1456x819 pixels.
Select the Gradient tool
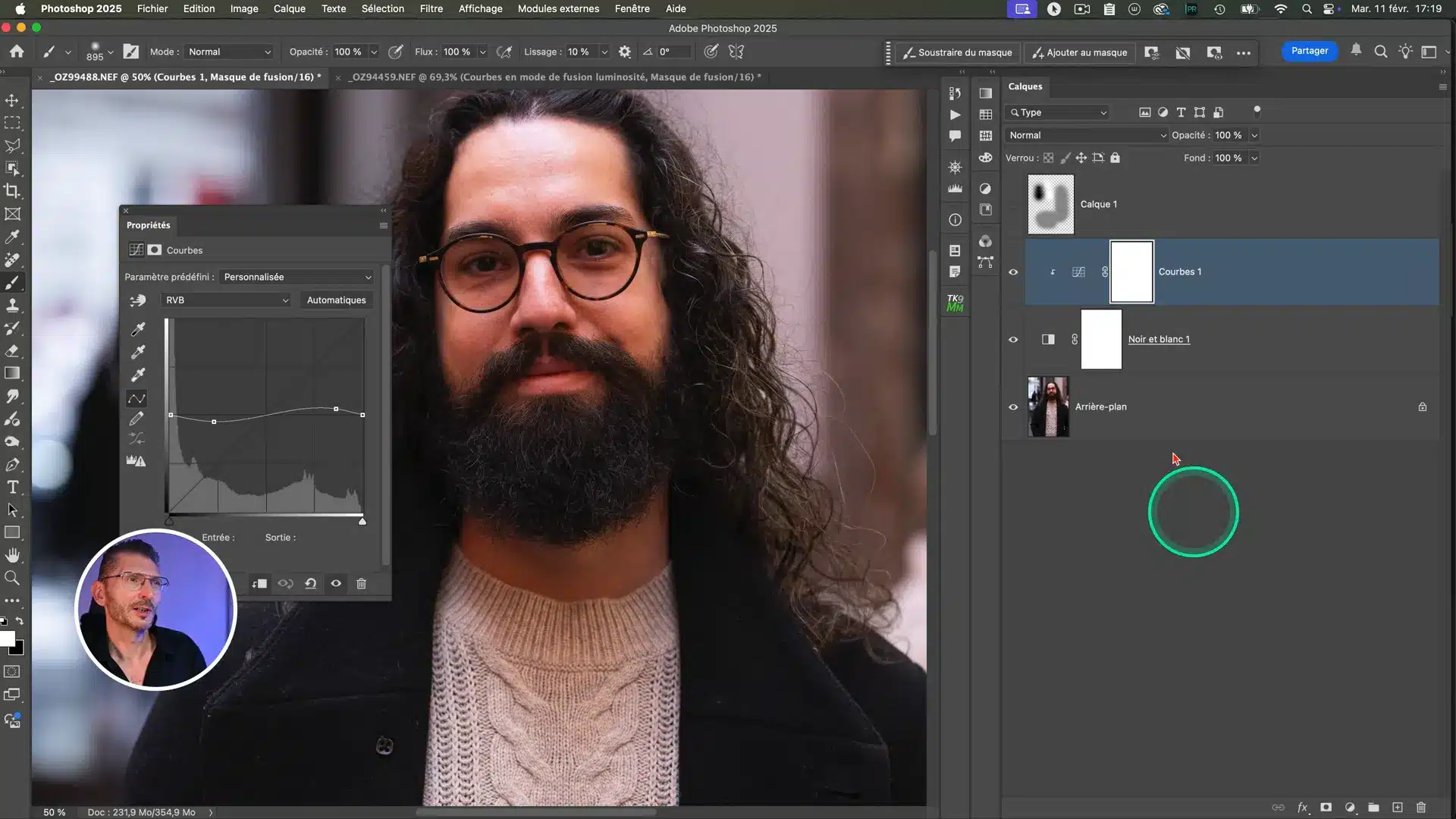[12, 373]
